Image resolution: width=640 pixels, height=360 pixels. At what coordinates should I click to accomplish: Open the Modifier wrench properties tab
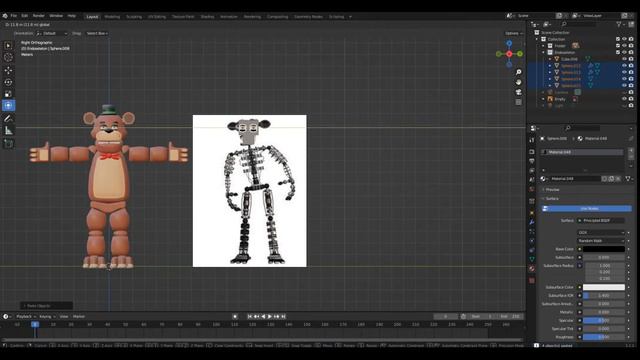[x=531, y=222]
